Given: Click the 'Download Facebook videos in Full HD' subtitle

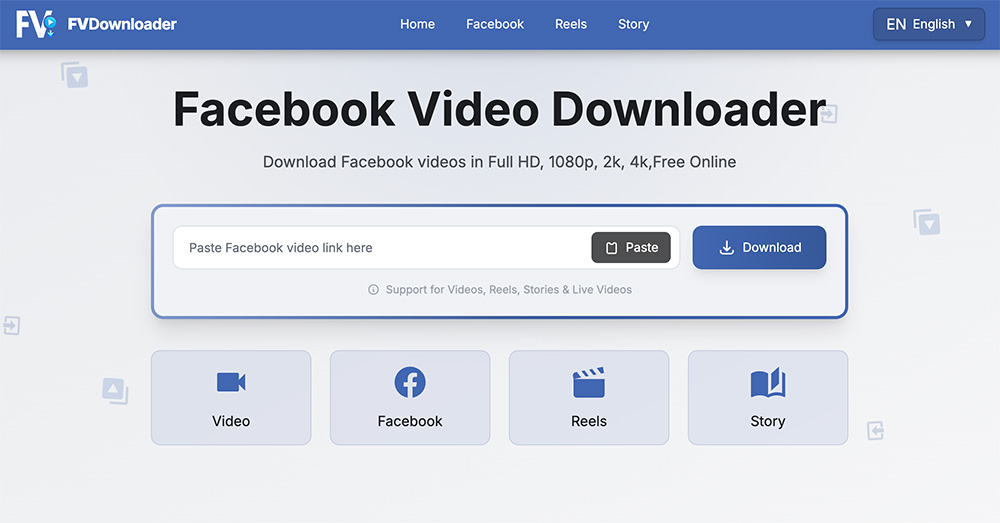Looking at the screenshot, I should pyautogui.click(x=499, y=162).
